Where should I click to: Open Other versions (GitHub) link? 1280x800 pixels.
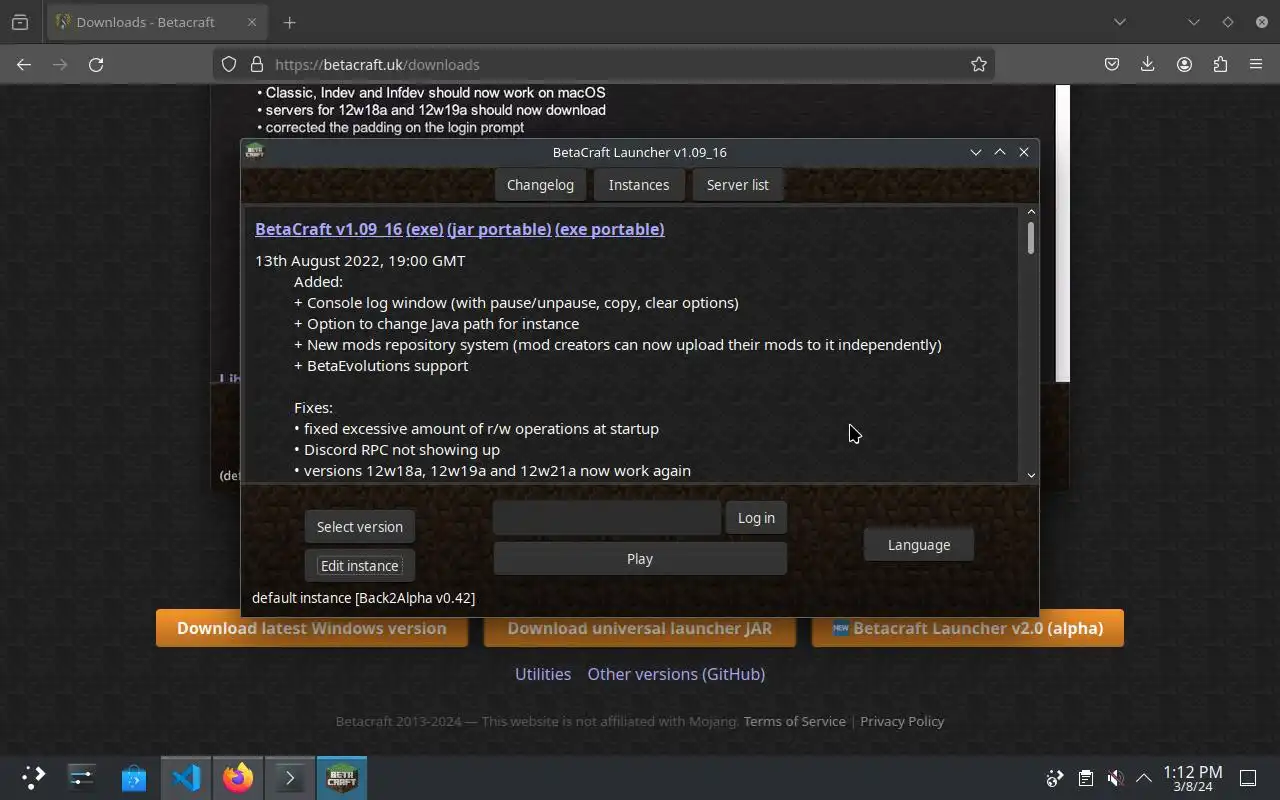coord(676,674)
